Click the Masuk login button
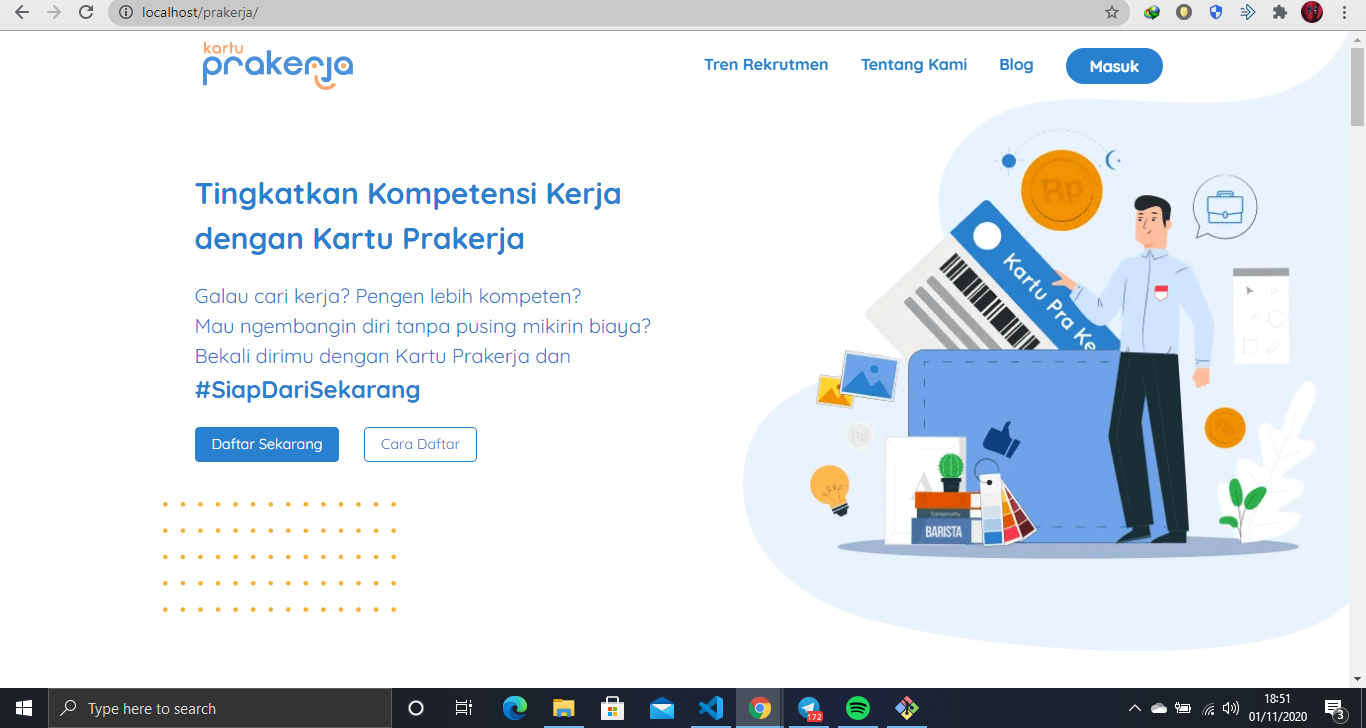 tap(1114, 66)
